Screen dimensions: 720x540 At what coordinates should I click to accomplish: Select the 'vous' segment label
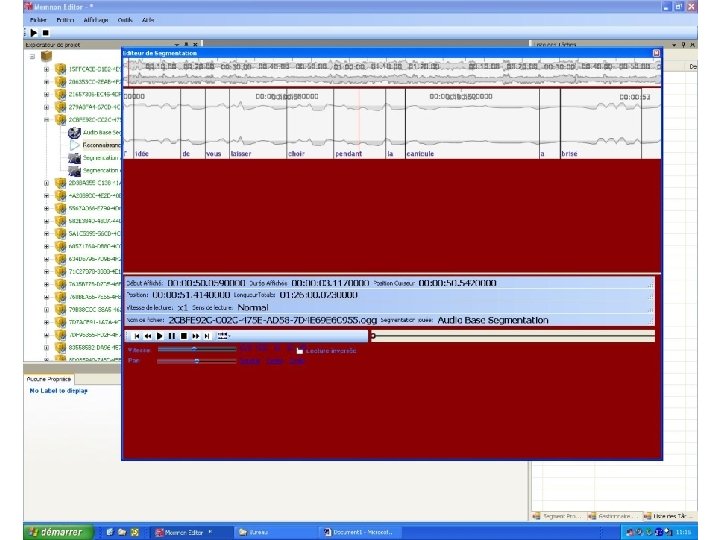point(214,154)
